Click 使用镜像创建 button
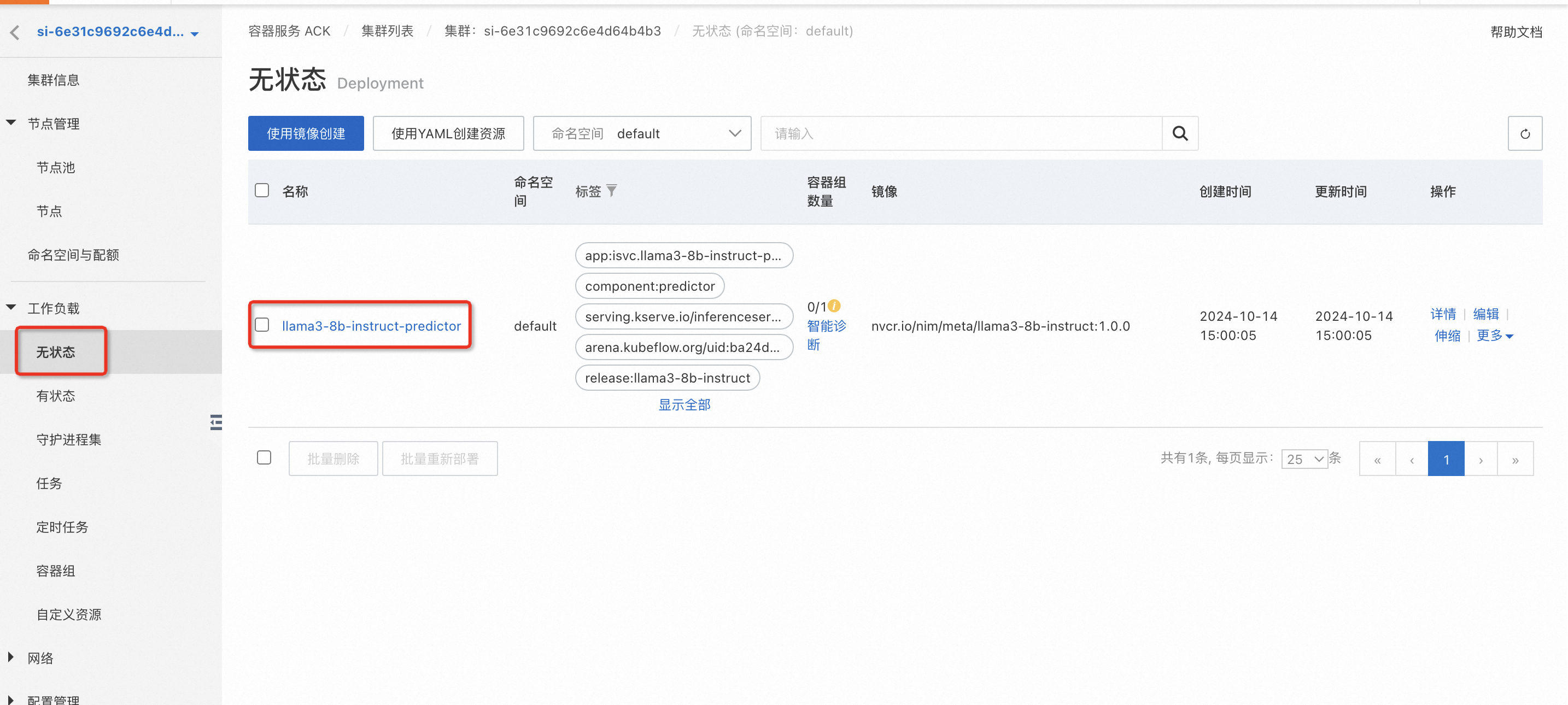 coord(306,133)
